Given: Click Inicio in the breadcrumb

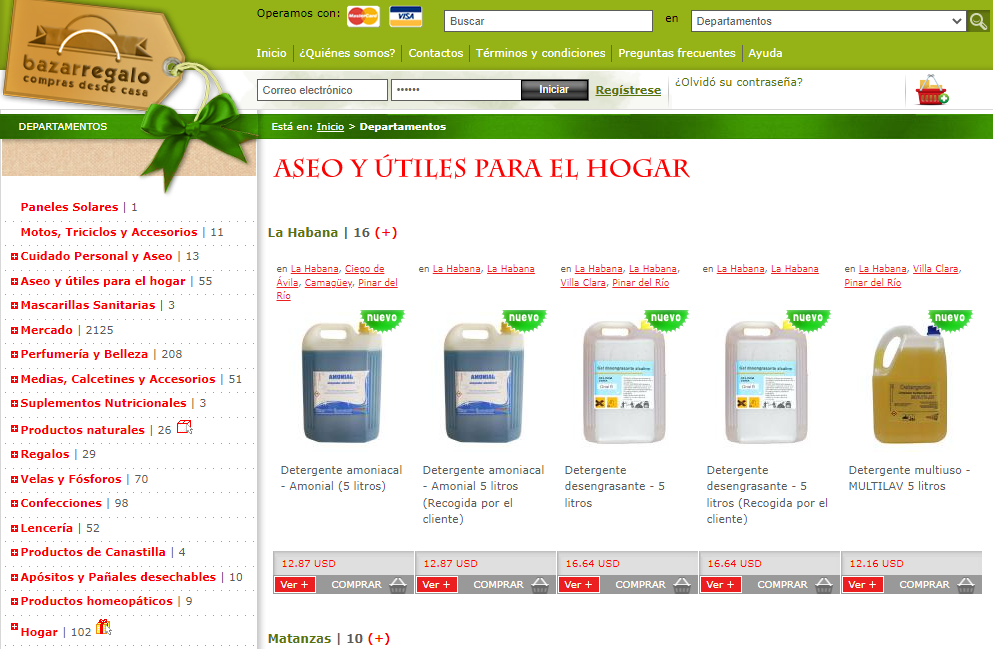Looking at the screenshot, I should click(330, 127).
